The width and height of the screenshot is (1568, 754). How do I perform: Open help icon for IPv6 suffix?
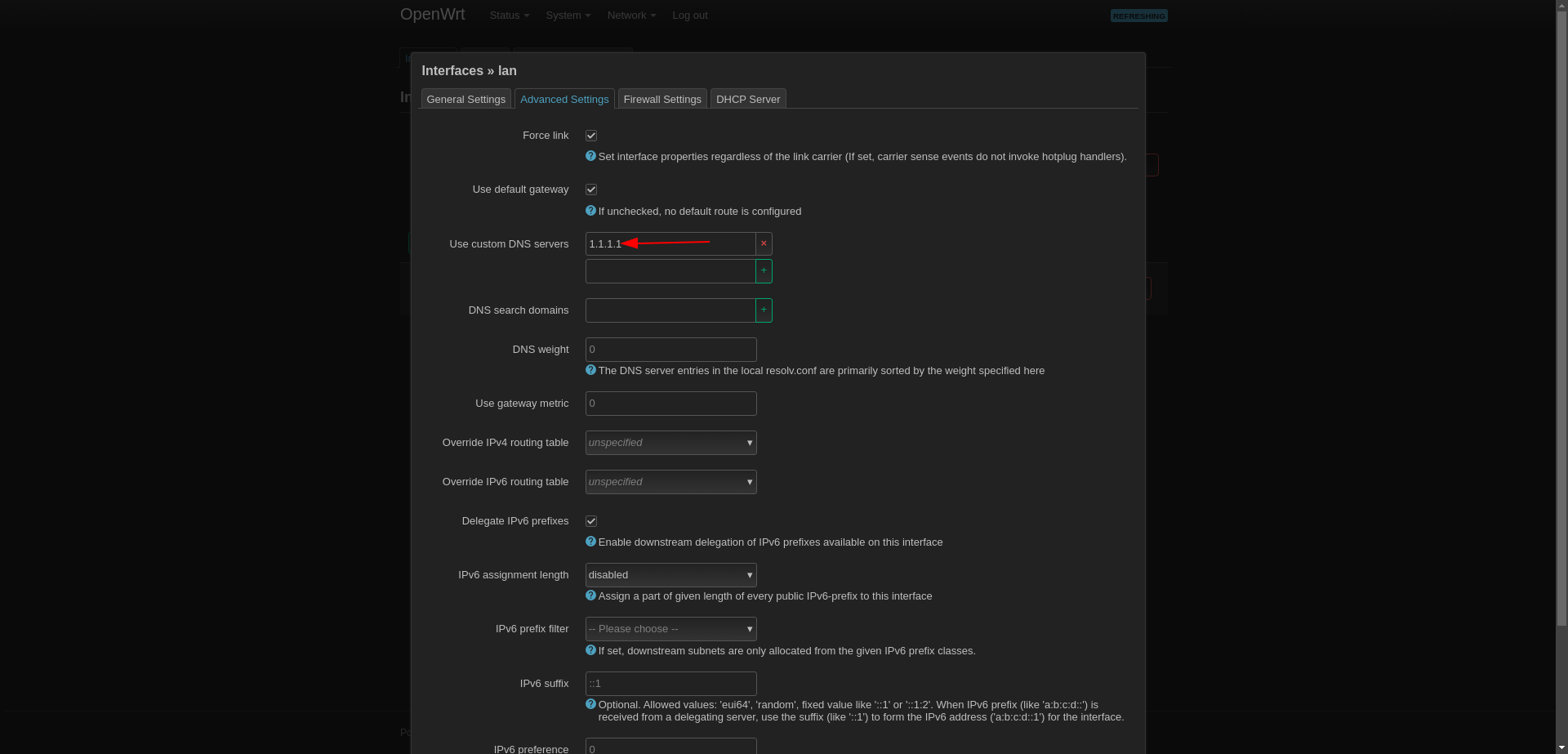pyautogui.click(x=590, y=704)
